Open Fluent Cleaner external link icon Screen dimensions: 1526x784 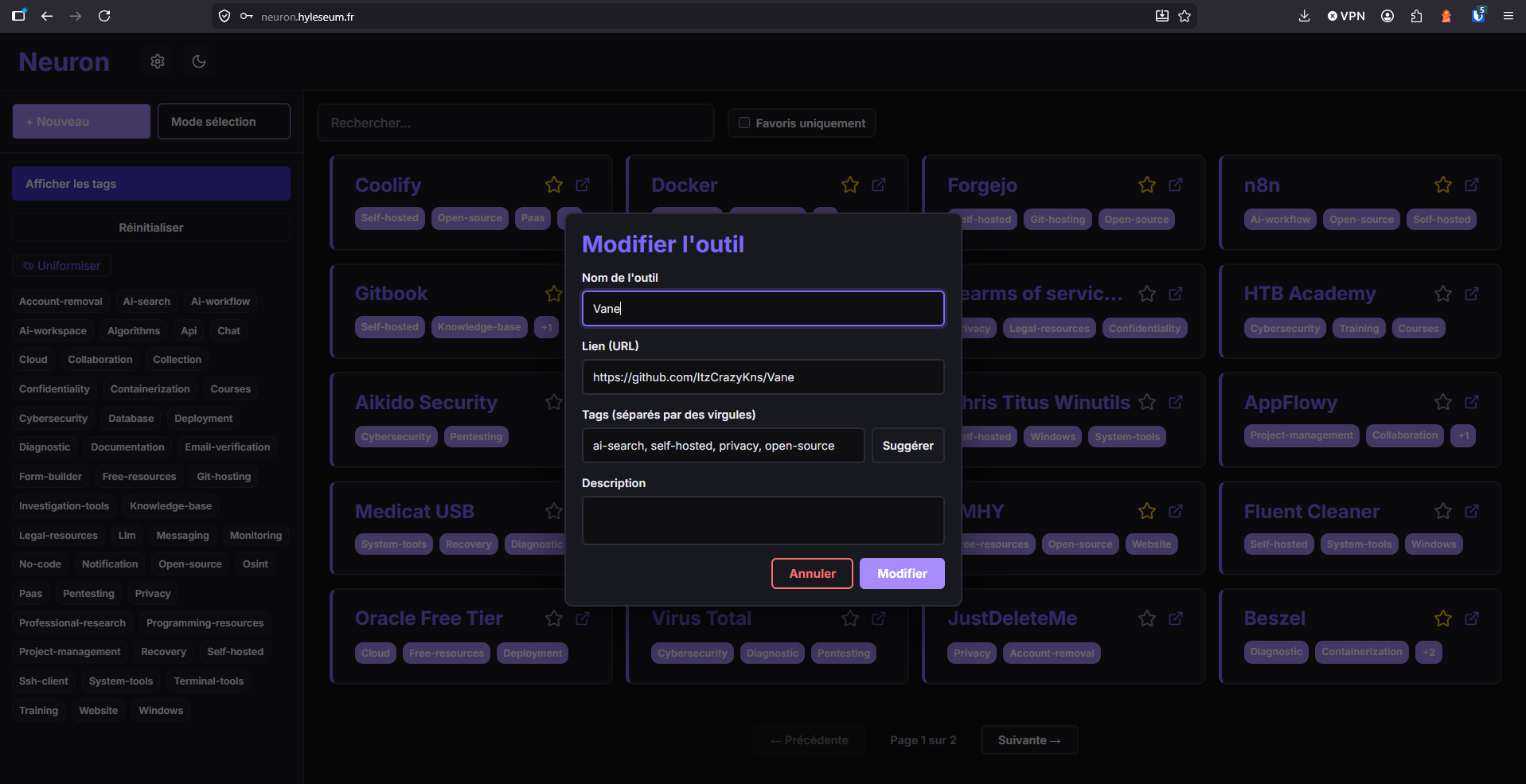(1472, 511)
